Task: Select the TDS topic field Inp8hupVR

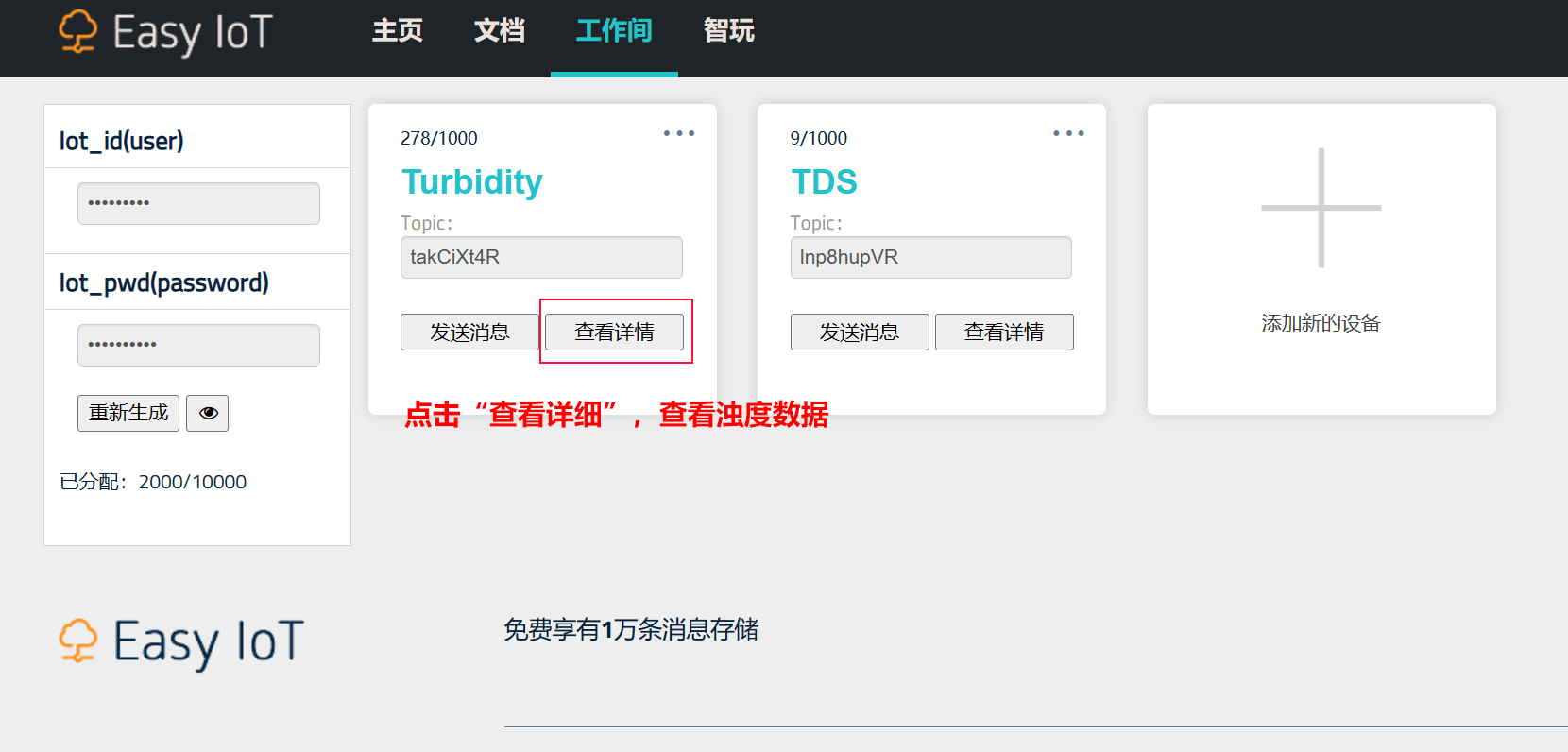Action: pos(931,257)
